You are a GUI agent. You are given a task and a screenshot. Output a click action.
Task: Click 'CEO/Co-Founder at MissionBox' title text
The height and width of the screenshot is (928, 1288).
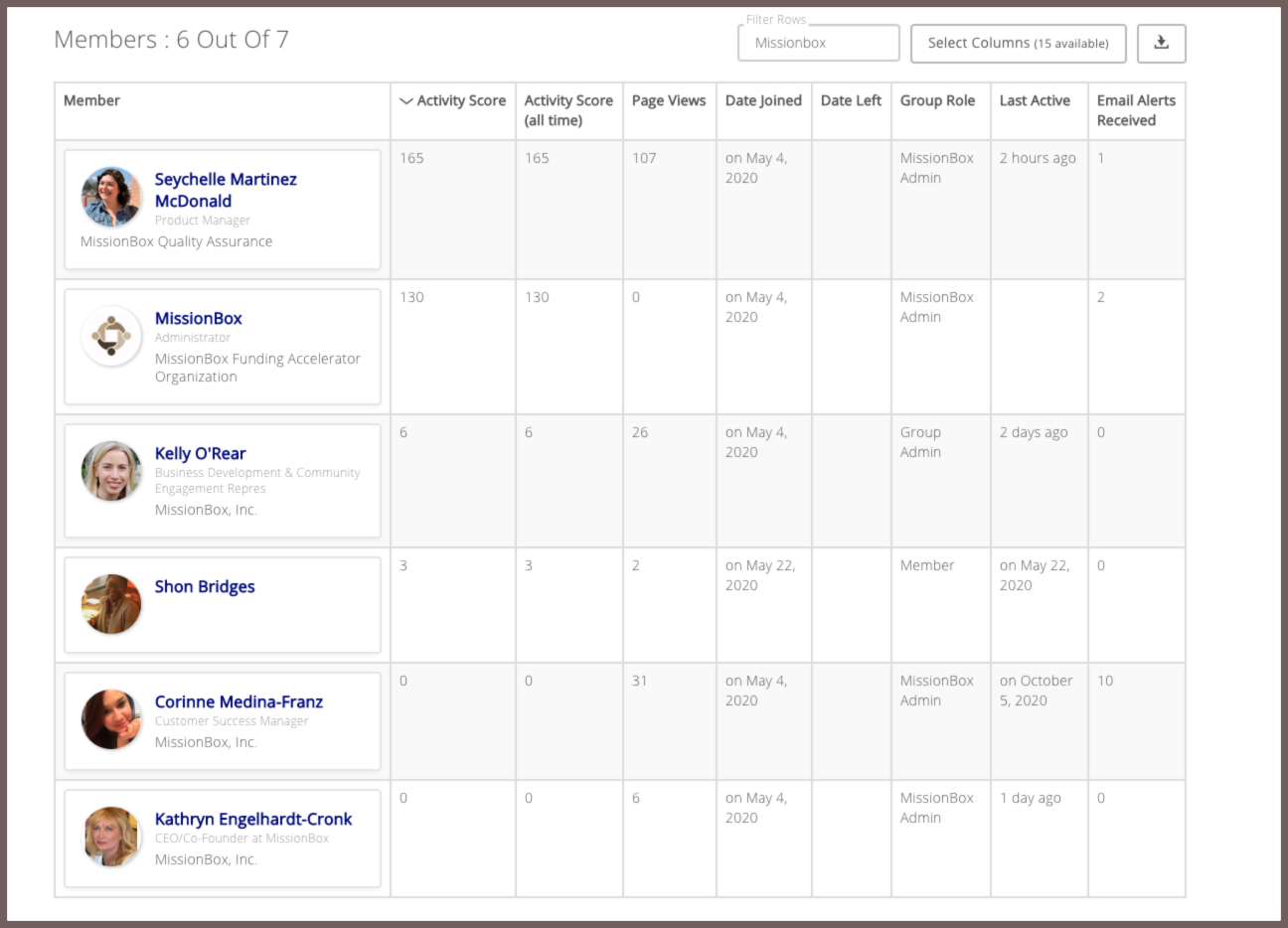pos(241,839)
